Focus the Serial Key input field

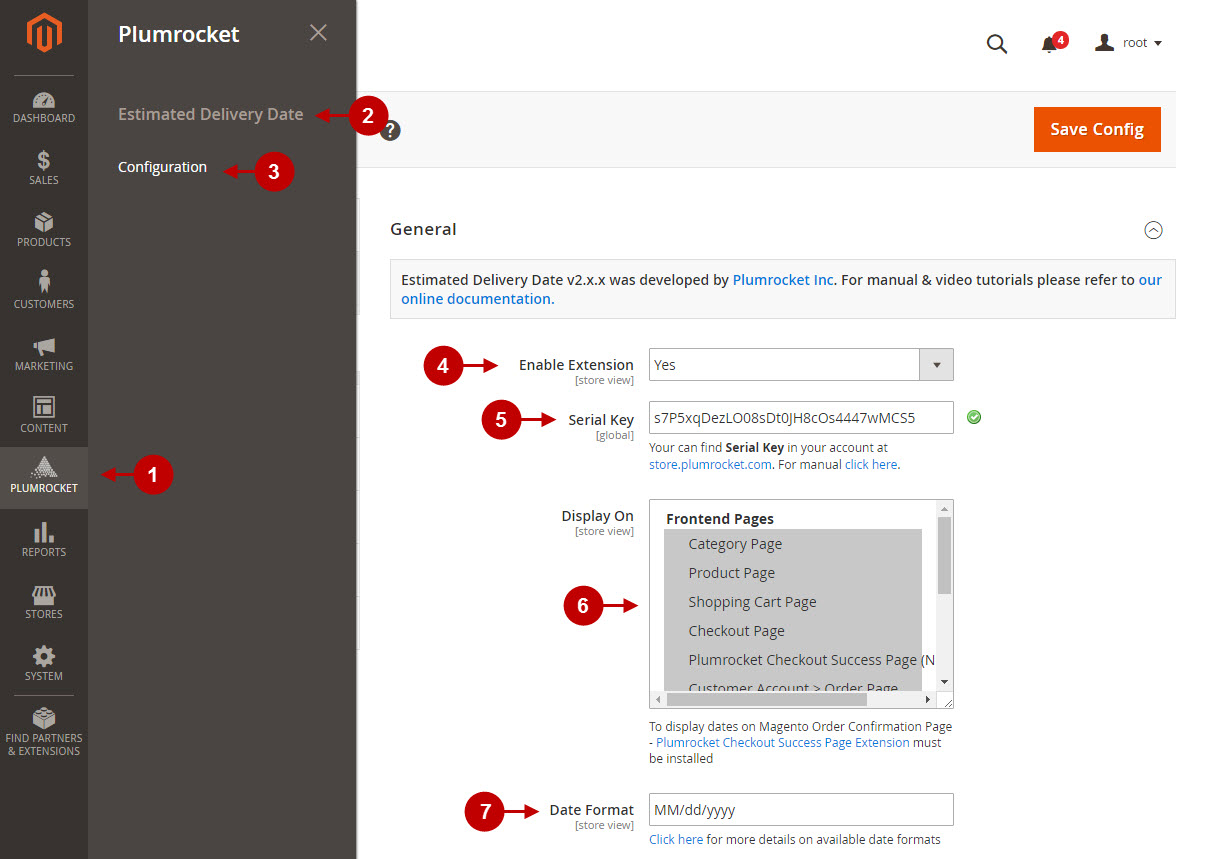coord(801,417)
